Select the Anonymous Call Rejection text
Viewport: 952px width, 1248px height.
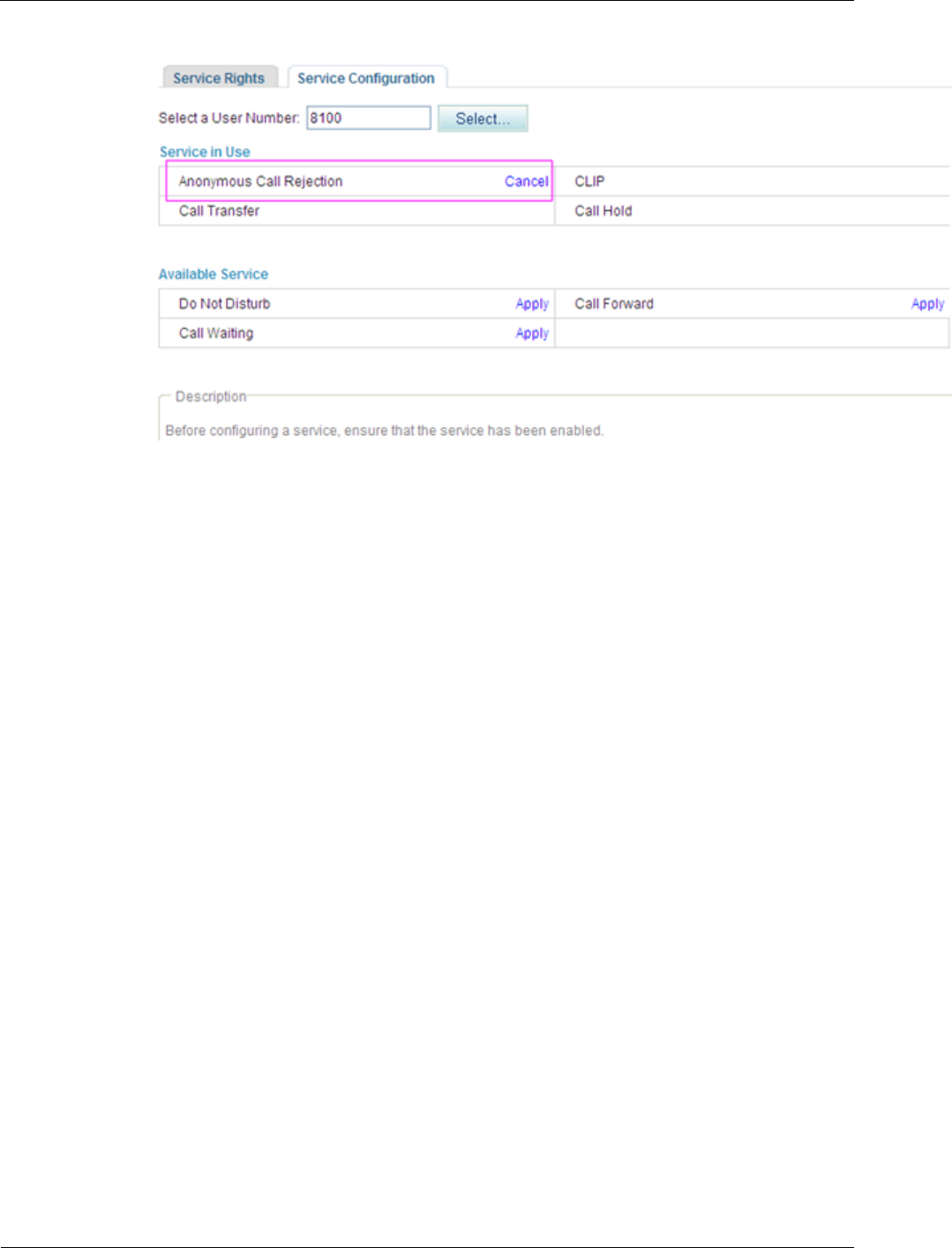[260, 181]
